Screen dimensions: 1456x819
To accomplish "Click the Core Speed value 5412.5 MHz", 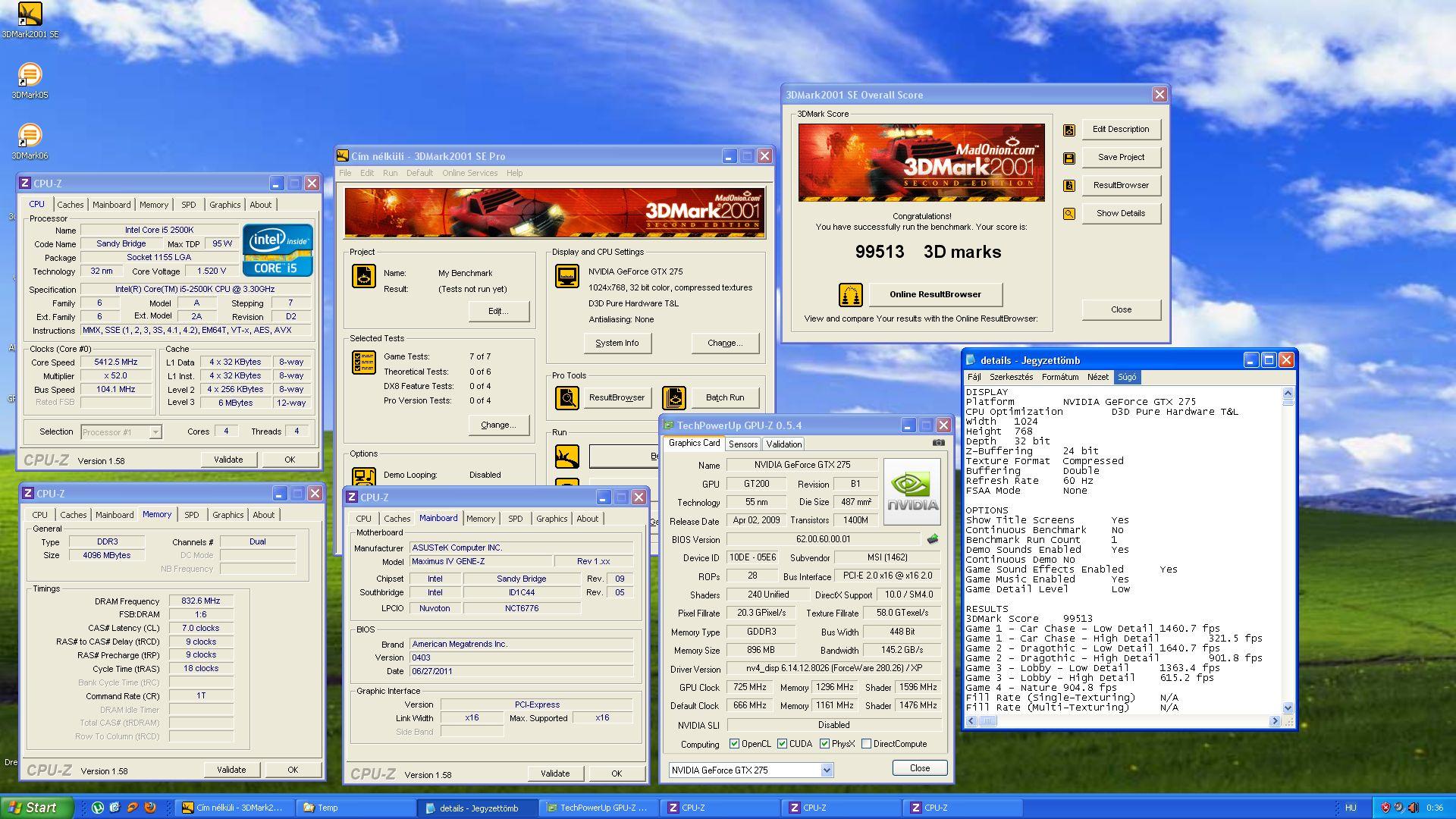I will click(115, 362).
